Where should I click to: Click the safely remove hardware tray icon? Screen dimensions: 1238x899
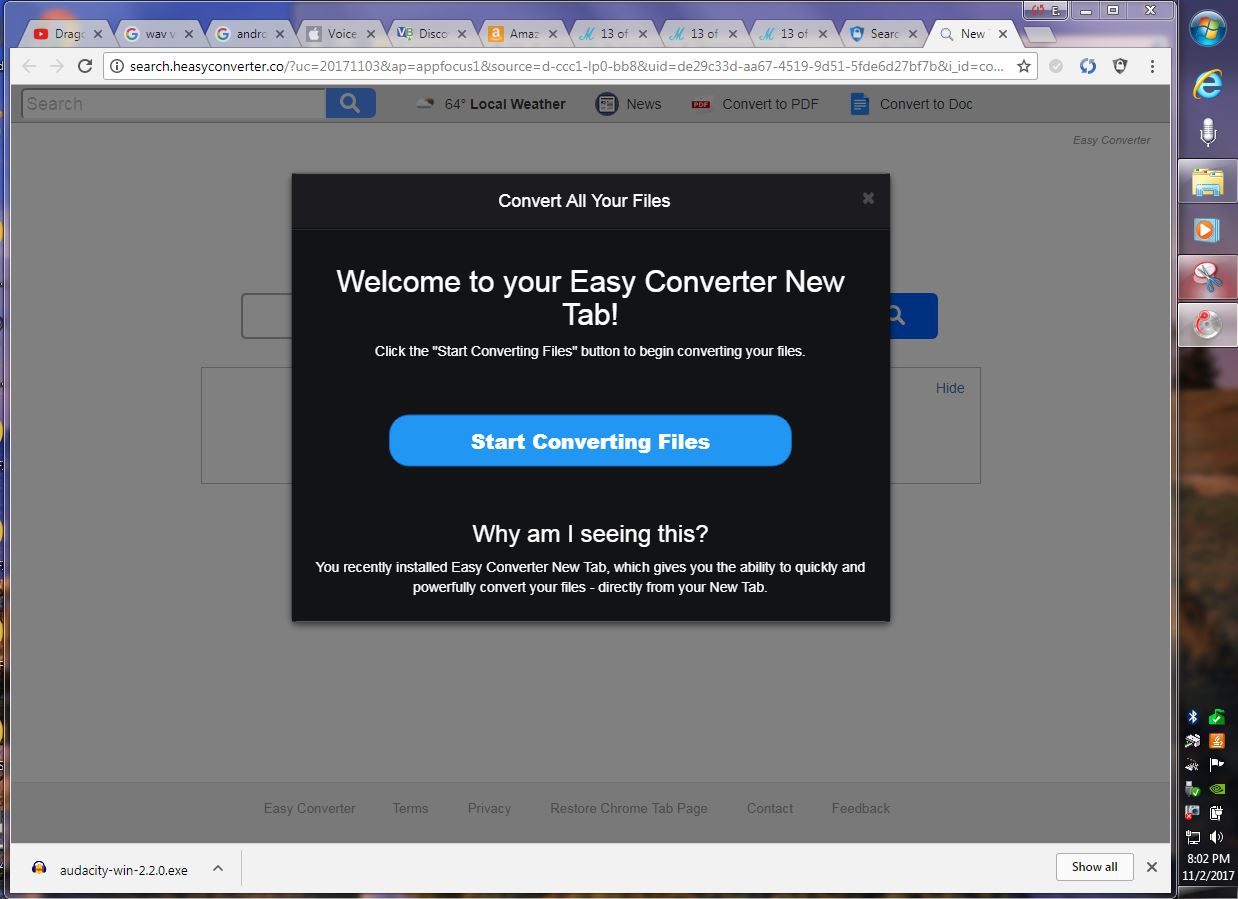click(x=1192, y=789)
